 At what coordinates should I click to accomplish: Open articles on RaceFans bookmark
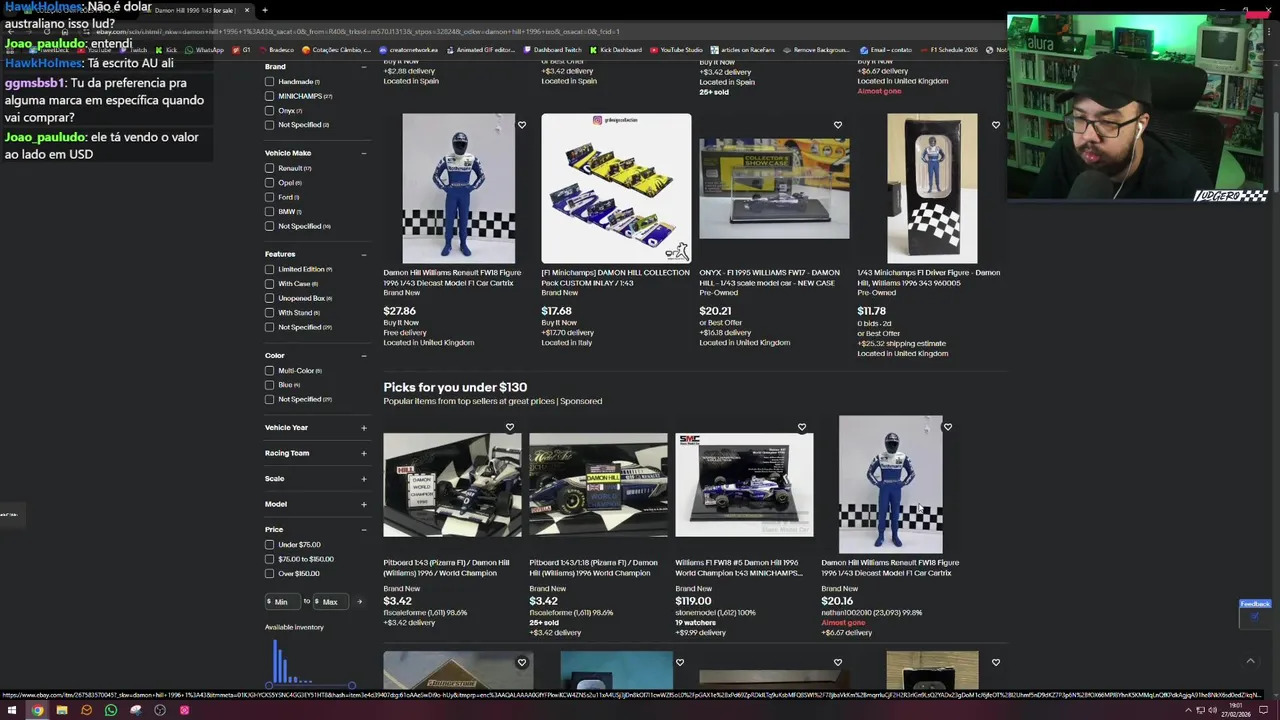pyautogui.click(x=743, y=50)
